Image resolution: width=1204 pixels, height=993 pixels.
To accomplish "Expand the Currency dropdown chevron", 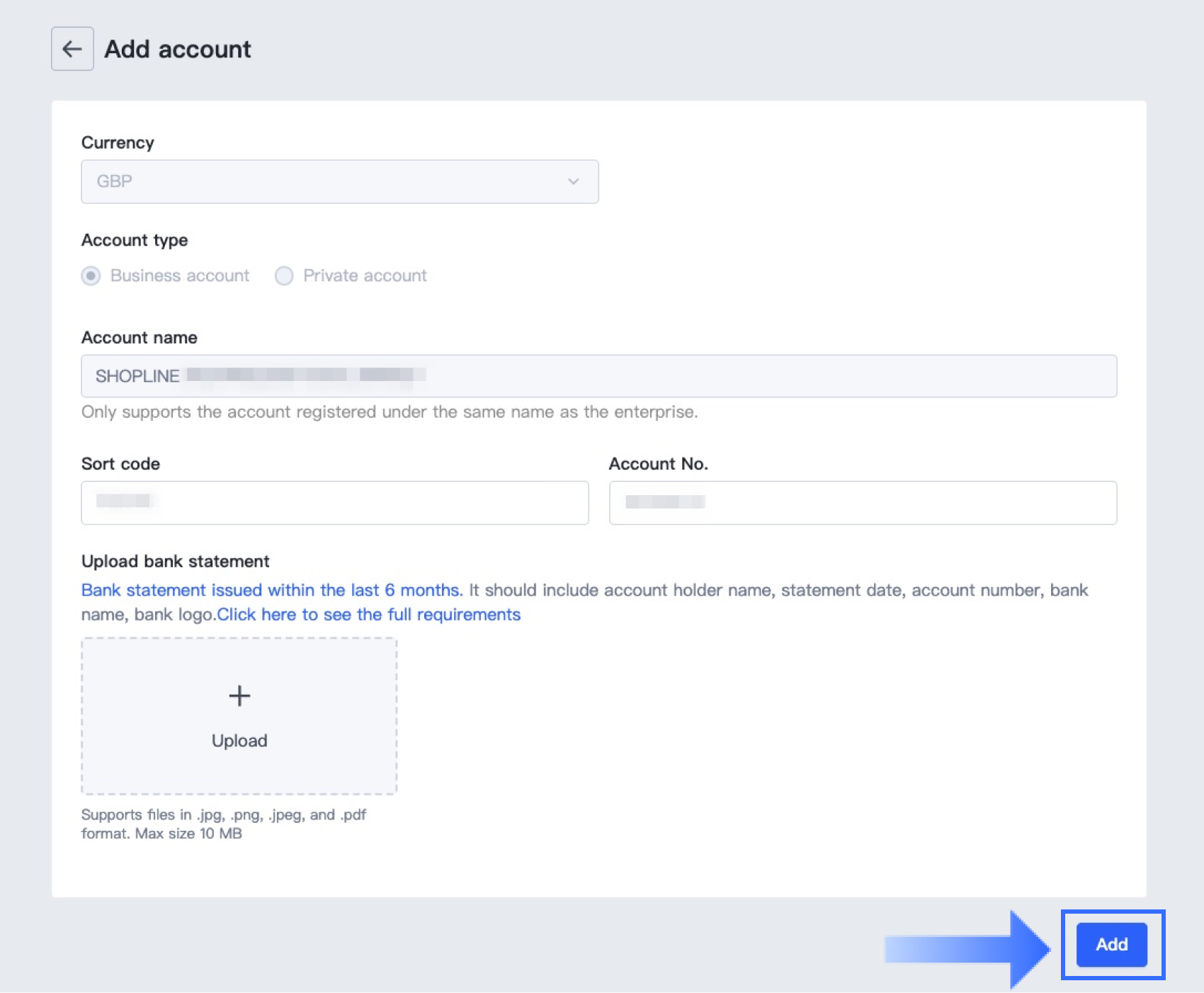I will [573, 181].
